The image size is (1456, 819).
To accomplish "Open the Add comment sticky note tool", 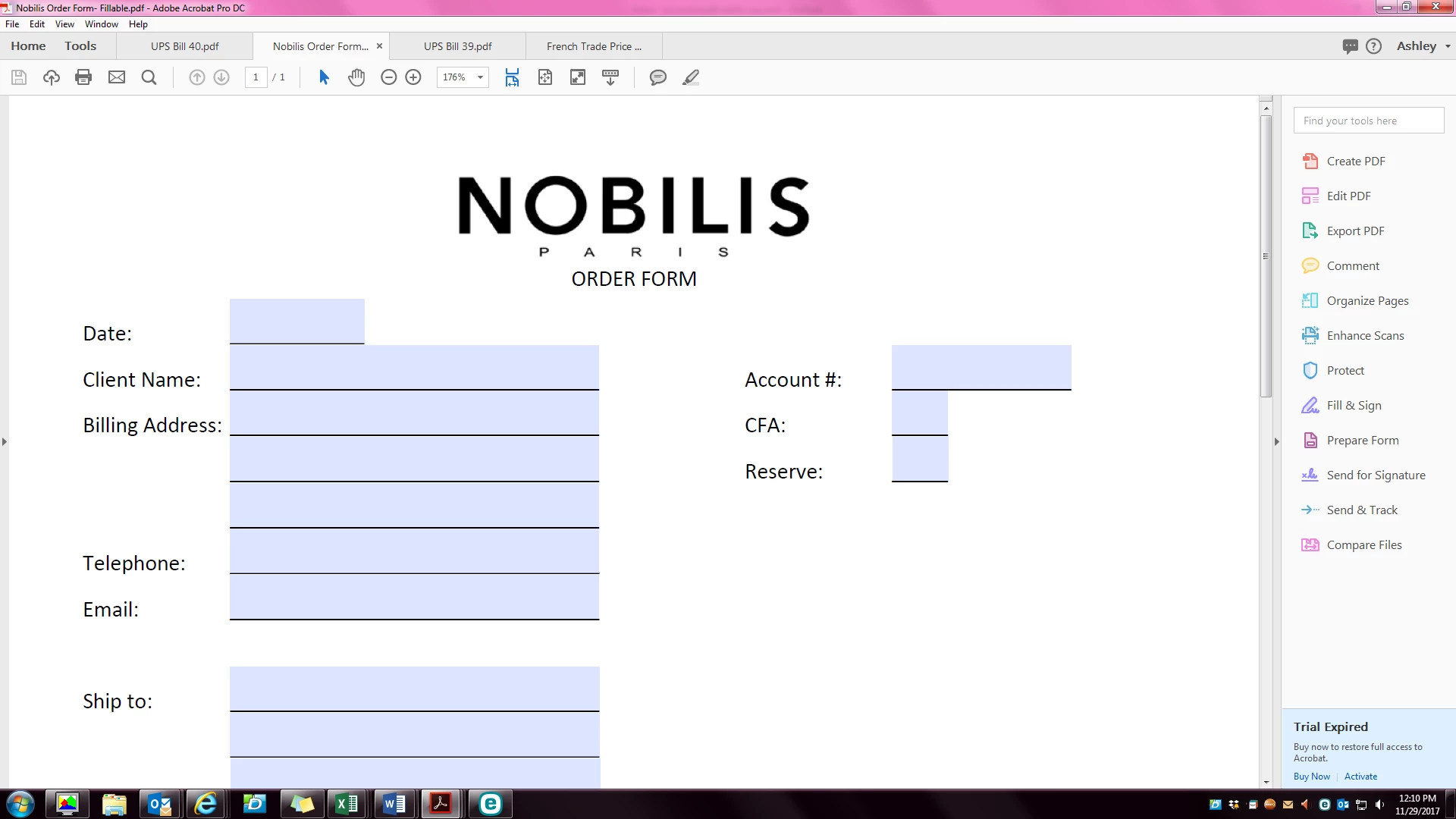I will [x=657, y=77].
